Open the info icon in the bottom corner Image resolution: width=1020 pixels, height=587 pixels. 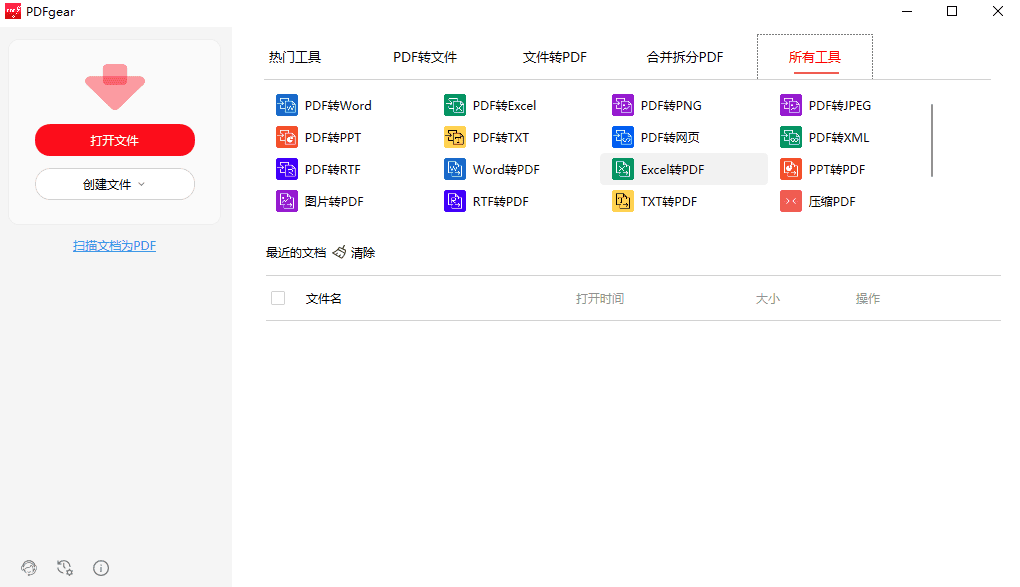[100, 568]
